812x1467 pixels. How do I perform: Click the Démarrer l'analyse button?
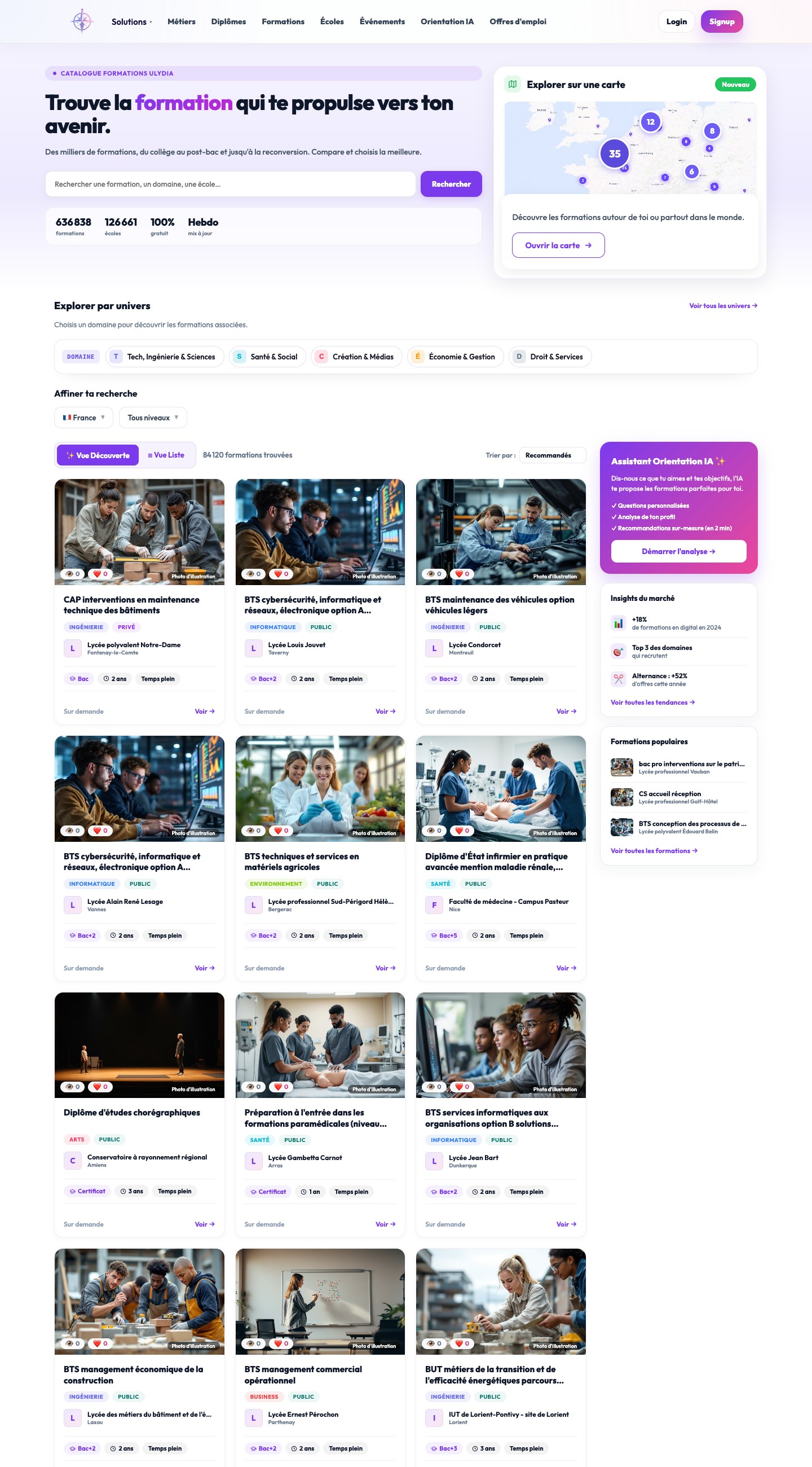[678, 551]
